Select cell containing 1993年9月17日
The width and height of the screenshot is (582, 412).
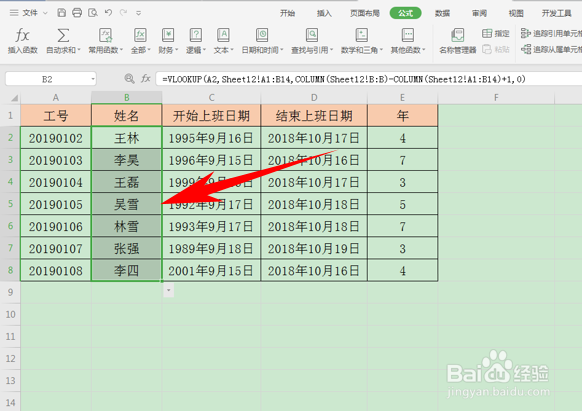212,226
